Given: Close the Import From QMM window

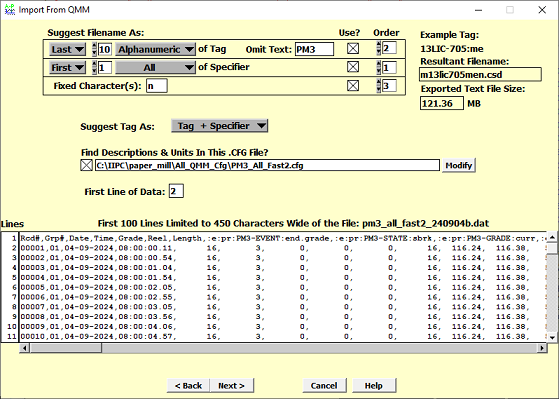Looking at the screenshot, I should [542, 10].
